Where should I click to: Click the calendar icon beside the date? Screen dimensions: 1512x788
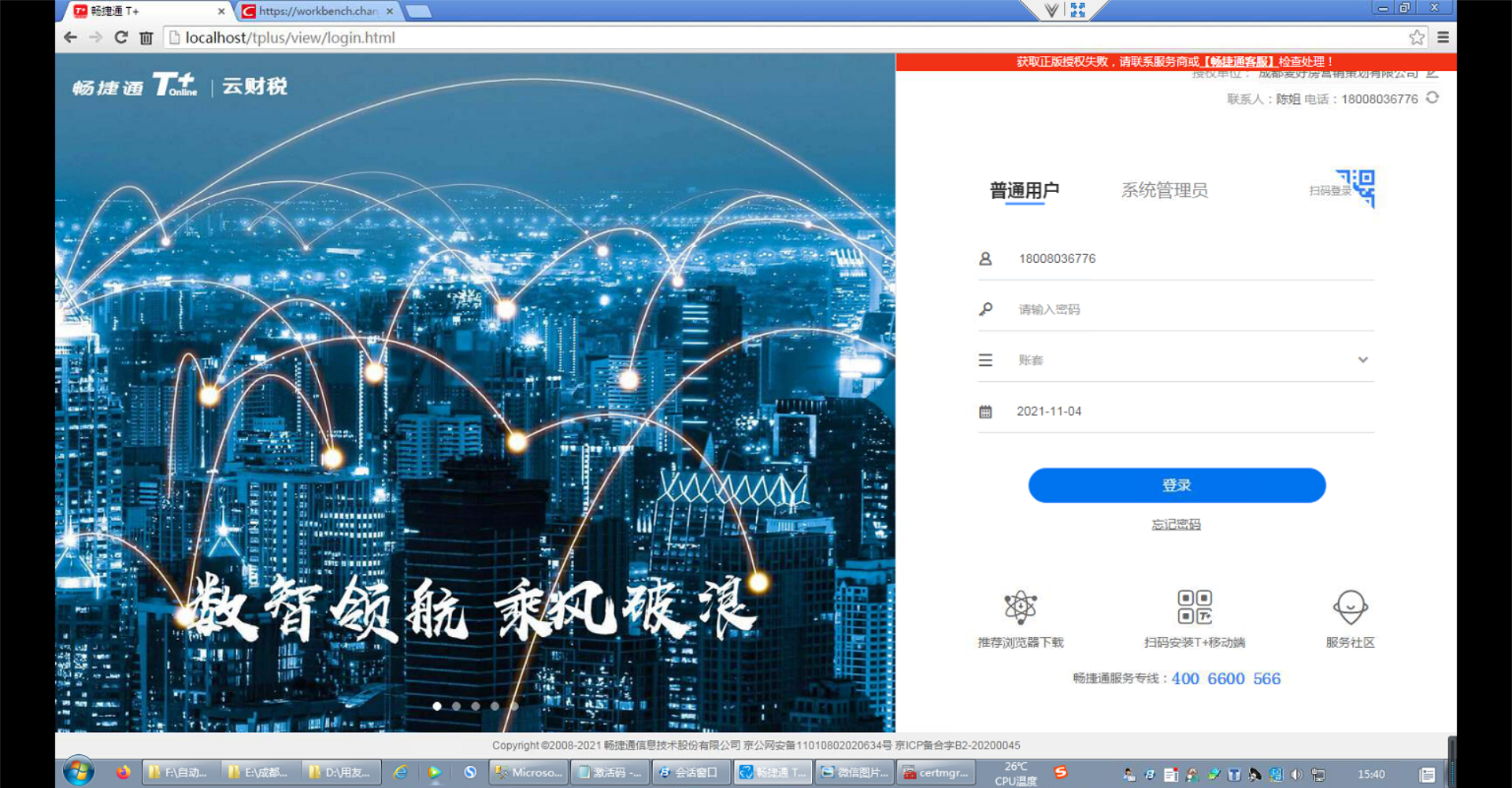click(x=985, y=412)
